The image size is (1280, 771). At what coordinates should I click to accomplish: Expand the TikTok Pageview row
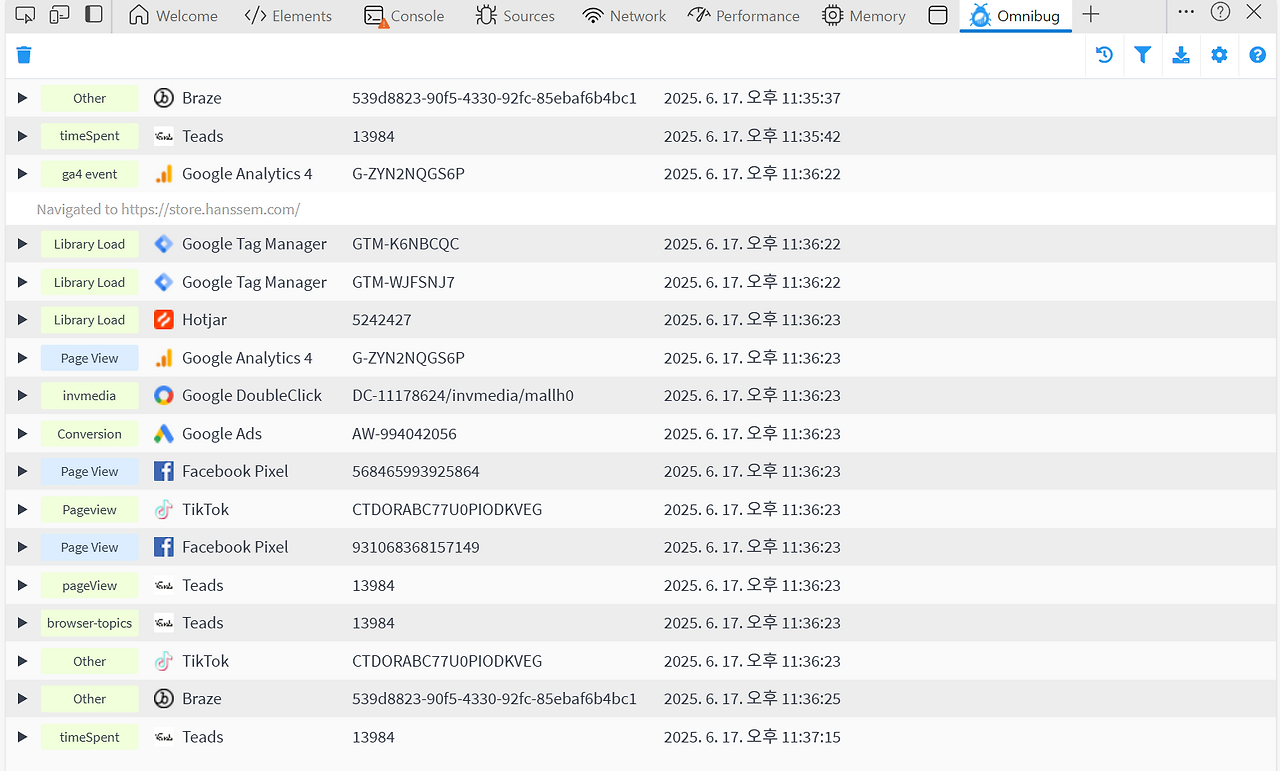[x=22, y=509]
